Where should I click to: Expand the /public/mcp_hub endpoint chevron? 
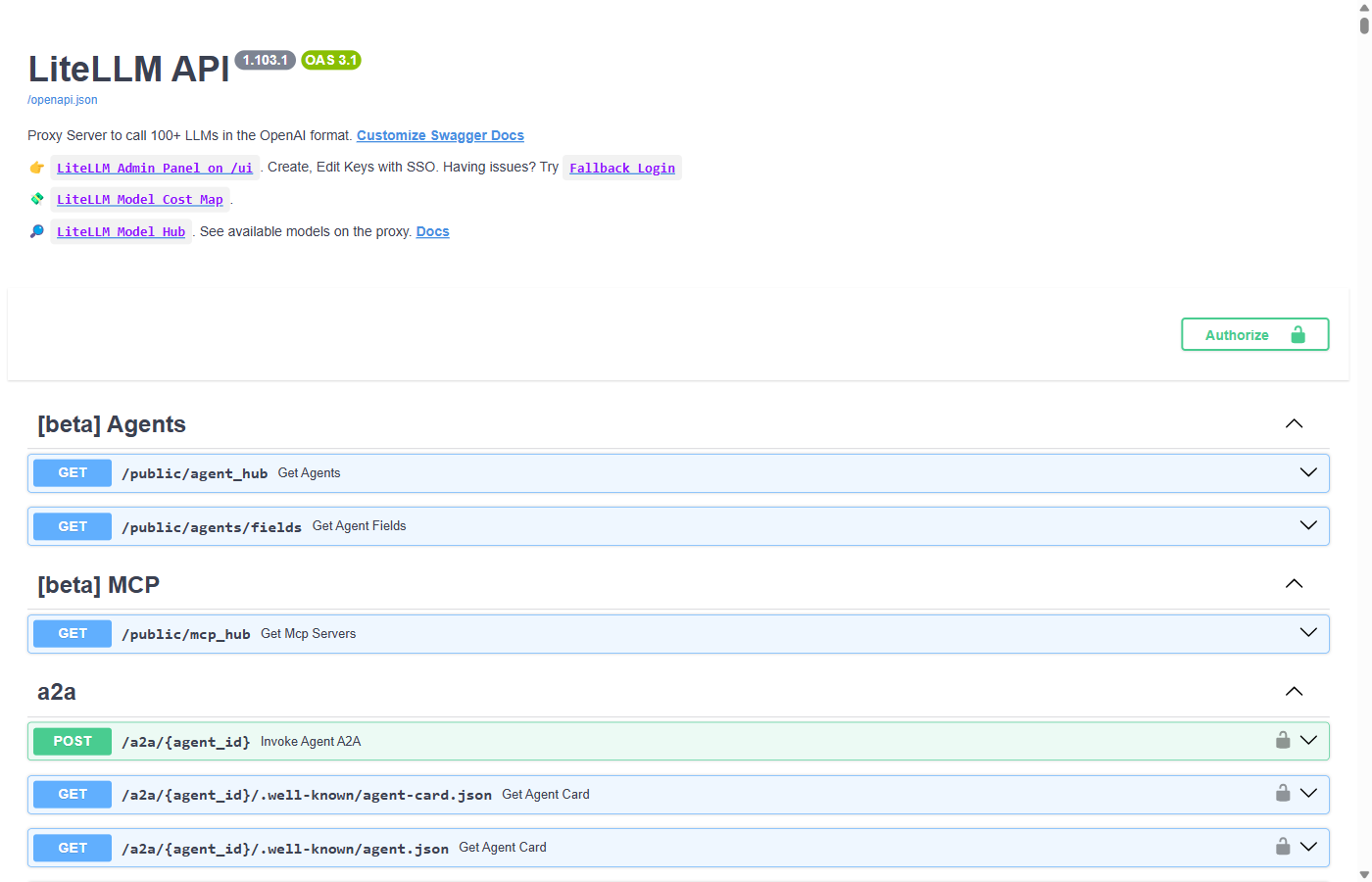(1308, 632)
